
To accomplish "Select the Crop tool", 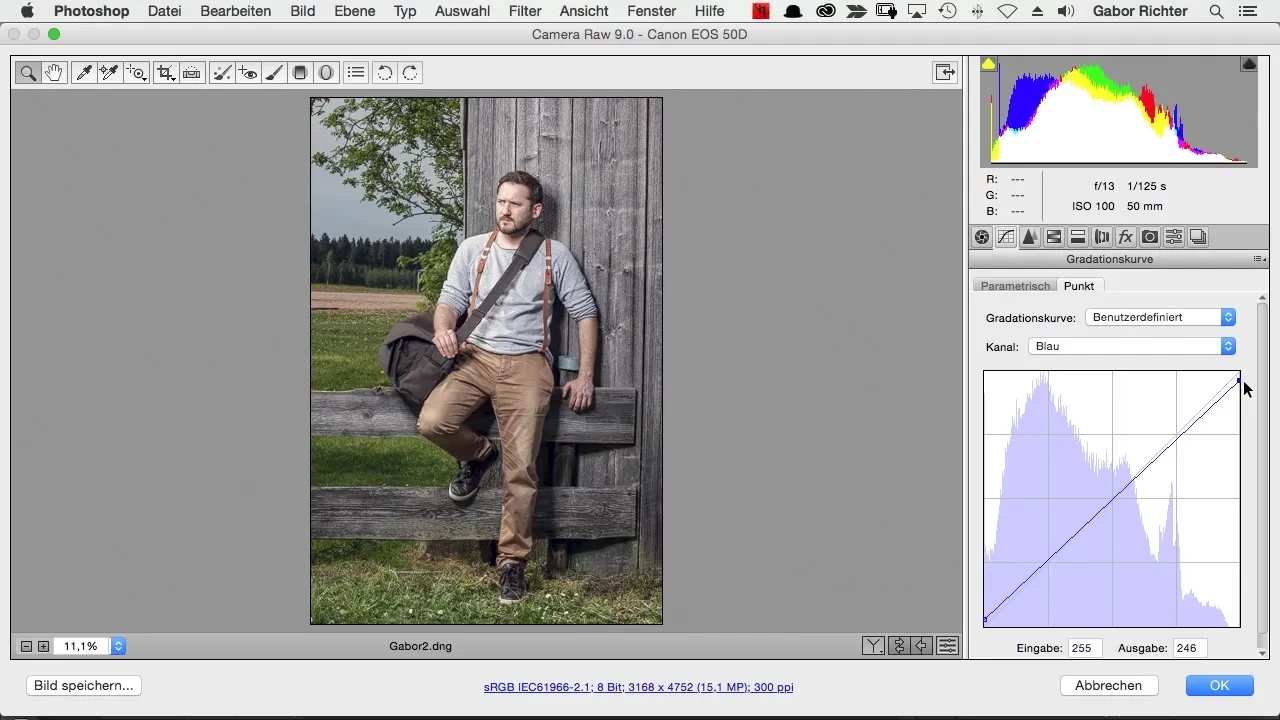I will coord(166,73).
